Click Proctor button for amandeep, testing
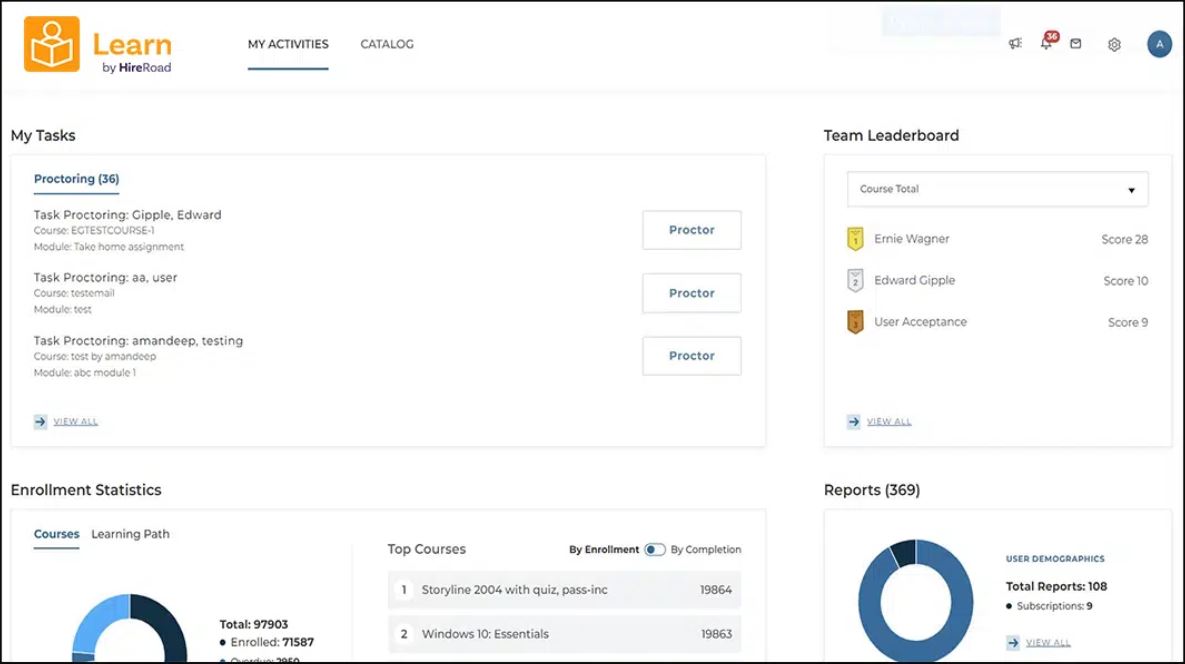The height and width of the screenshot is (664, 1185). (x=691, y=355)
